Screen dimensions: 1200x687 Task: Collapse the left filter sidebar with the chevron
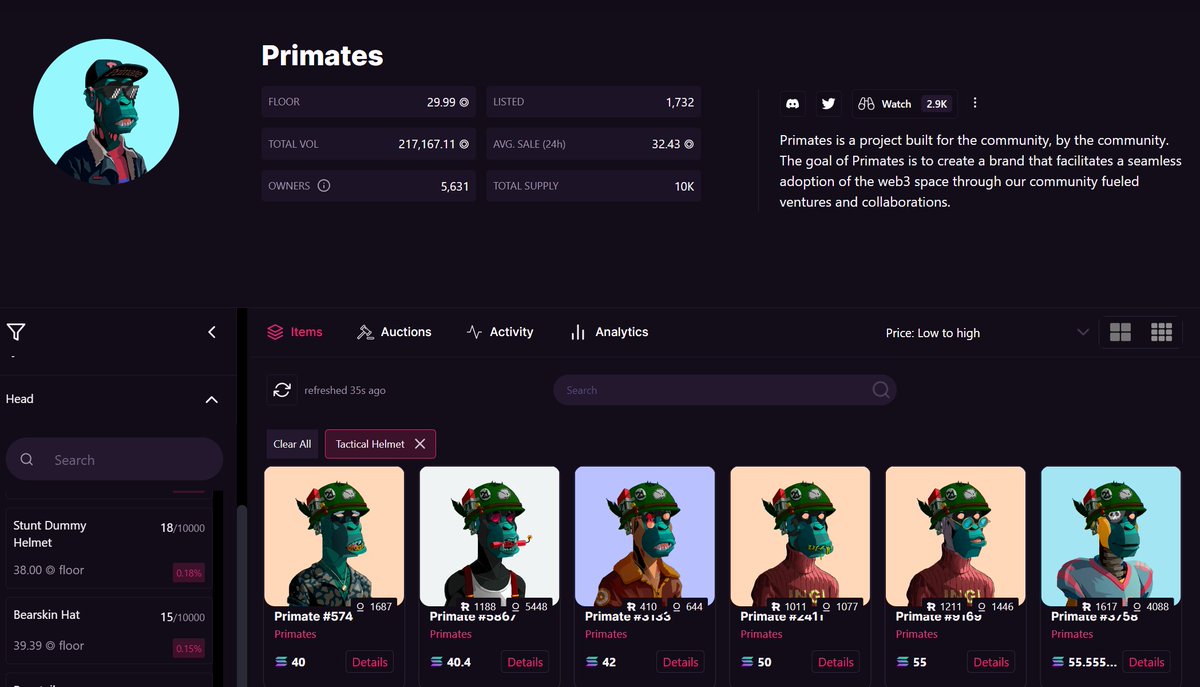point(211,331)
